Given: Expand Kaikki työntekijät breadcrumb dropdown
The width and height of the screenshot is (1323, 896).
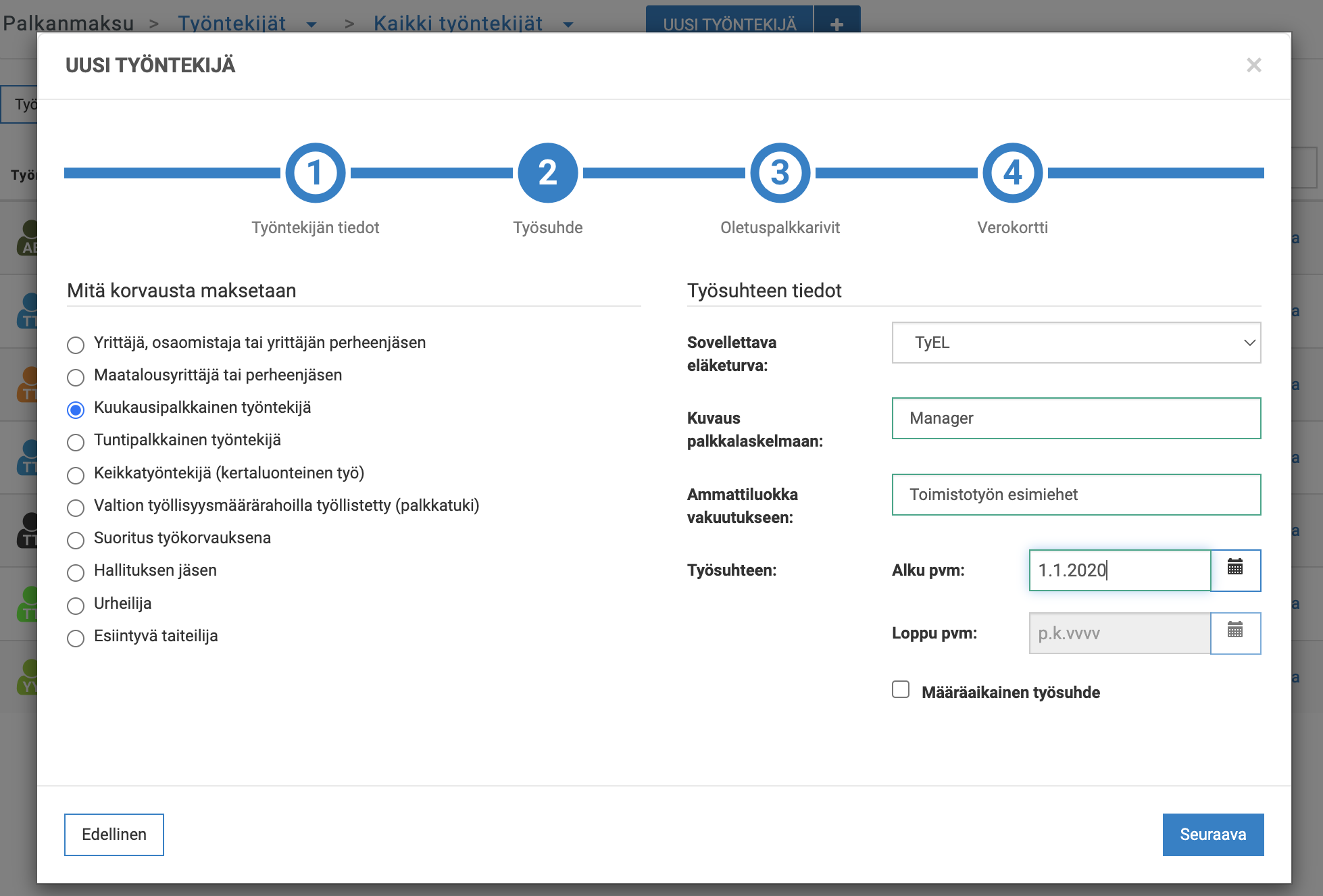Looking at the screenshot, I should [568, 25].
